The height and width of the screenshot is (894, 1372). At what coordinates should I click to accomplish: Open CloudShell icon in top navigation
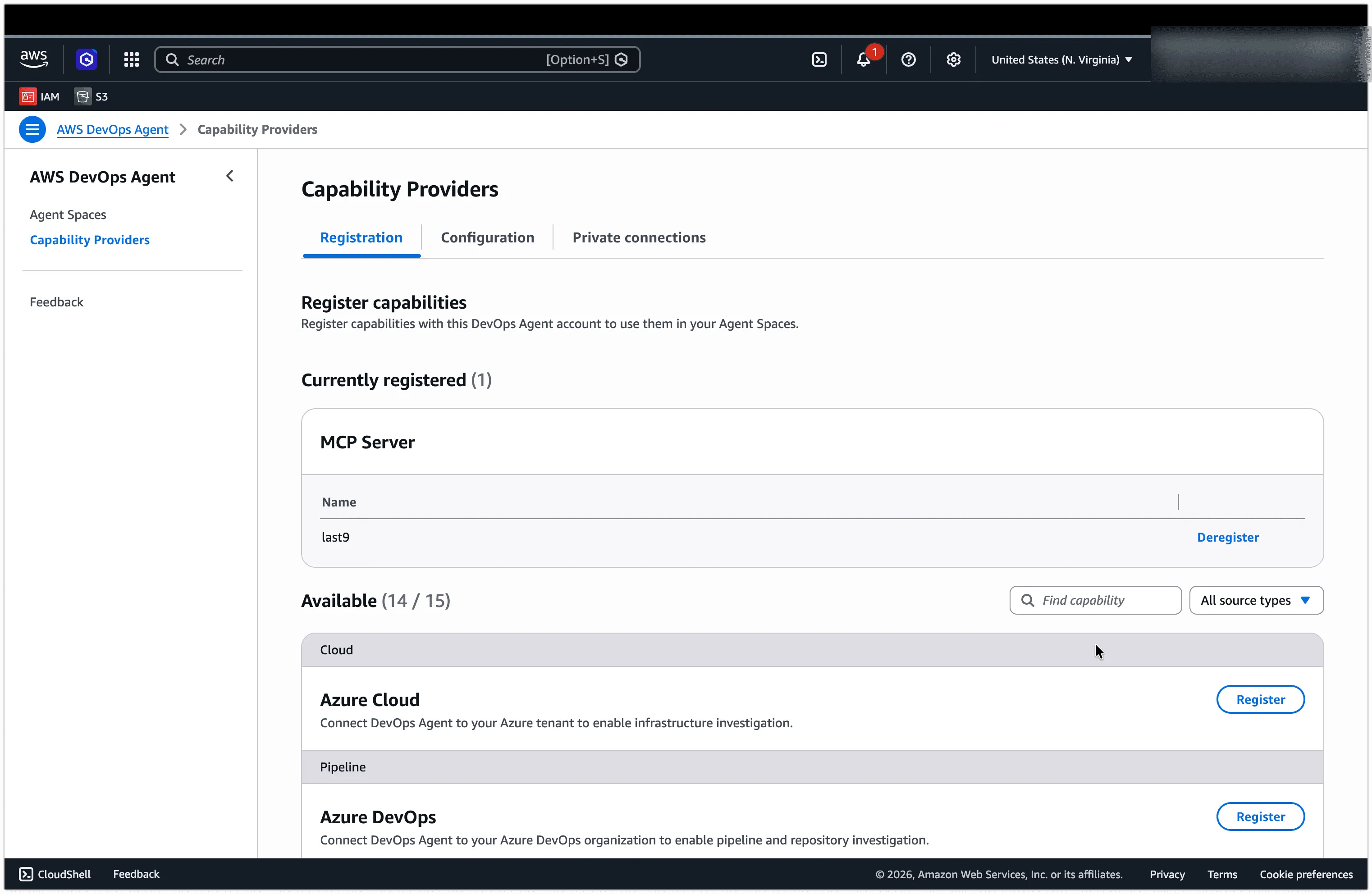819,59
